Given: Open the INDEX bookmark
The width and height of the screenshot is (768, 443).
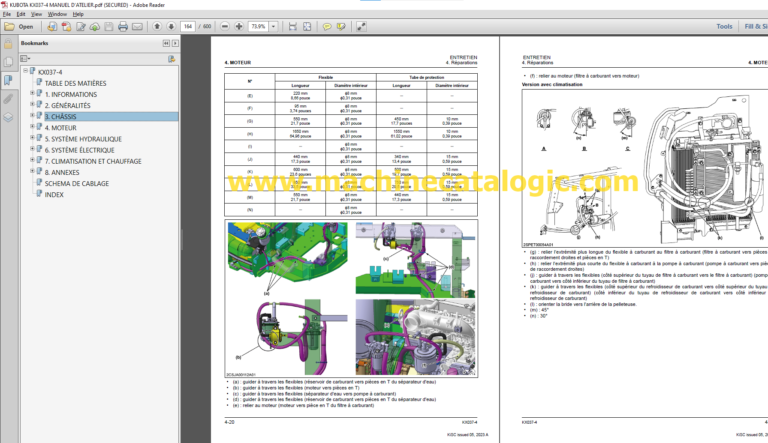Looking at the screenshot, I should pos(54,195).
